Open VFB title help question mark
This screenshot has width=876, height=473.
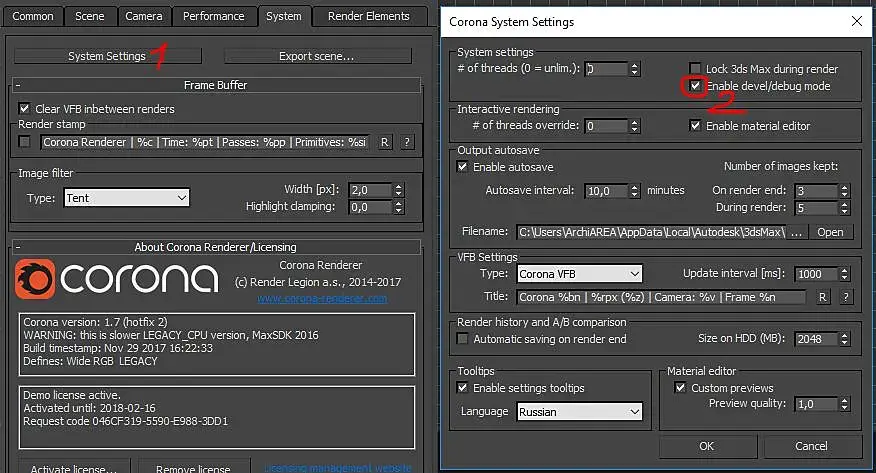(846, 297)
